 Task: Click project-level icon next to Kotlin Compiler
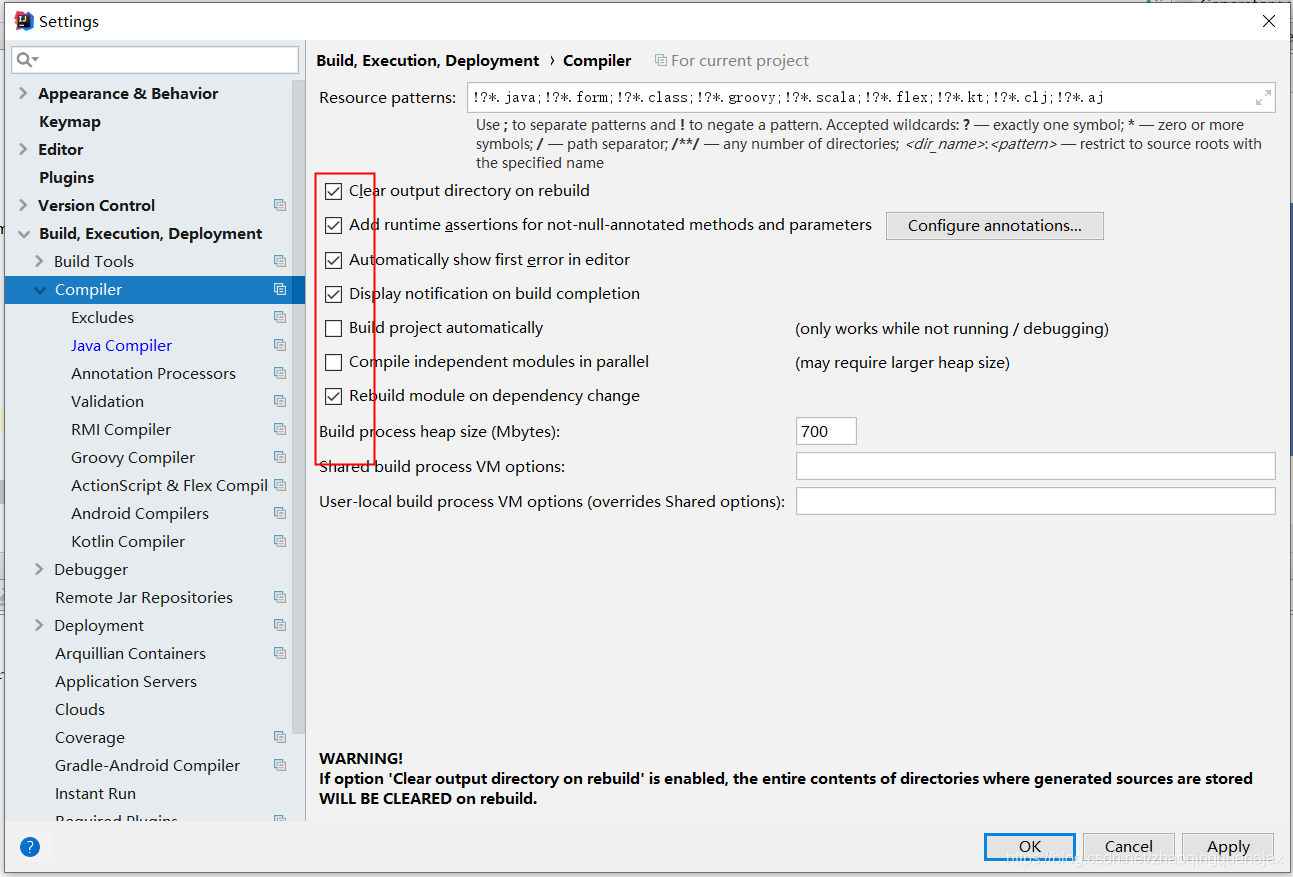pyautogui.click(x=280, y=541)
